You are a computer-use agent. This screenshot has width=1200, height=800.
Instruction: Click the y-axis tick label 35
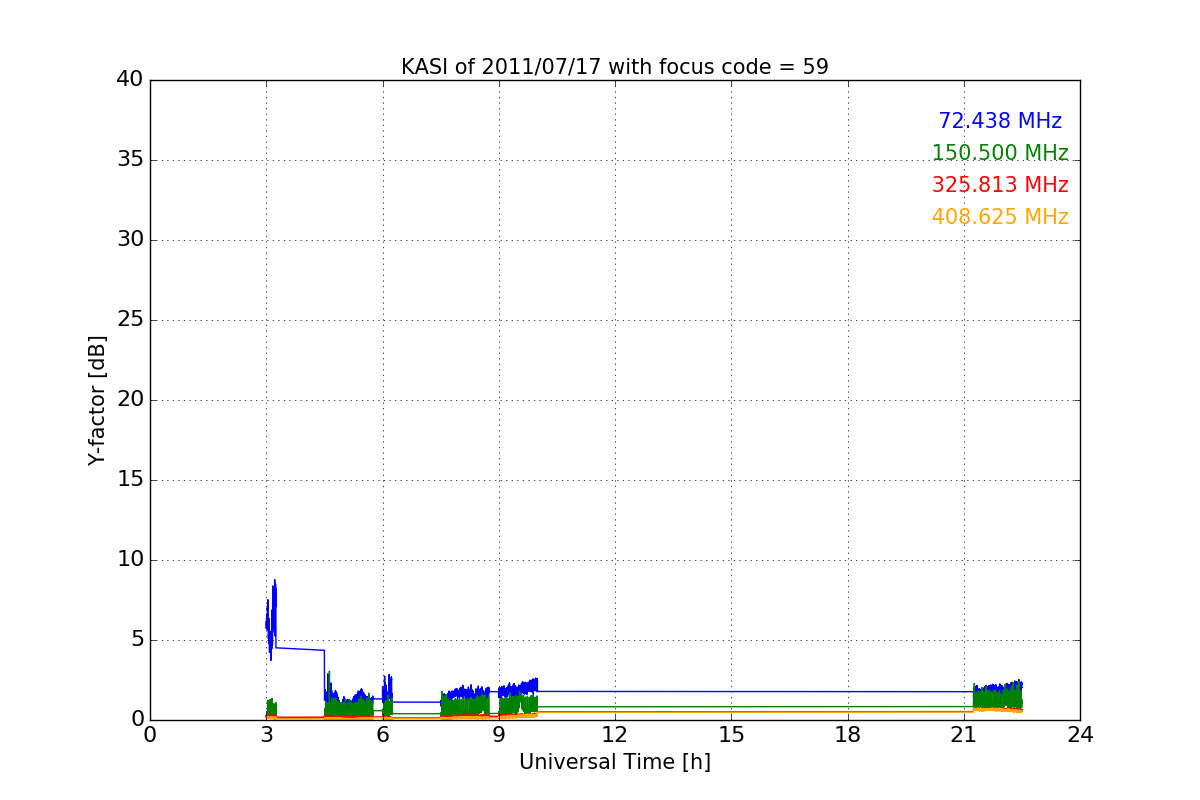[129, 160]
